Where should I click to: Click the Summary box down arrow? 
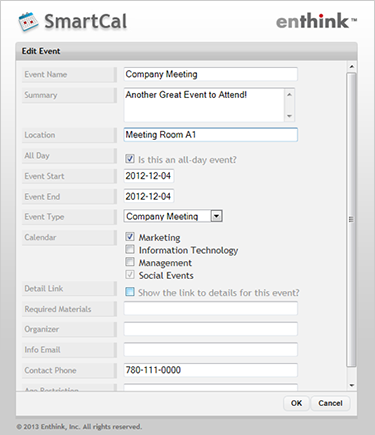point(289,116)
